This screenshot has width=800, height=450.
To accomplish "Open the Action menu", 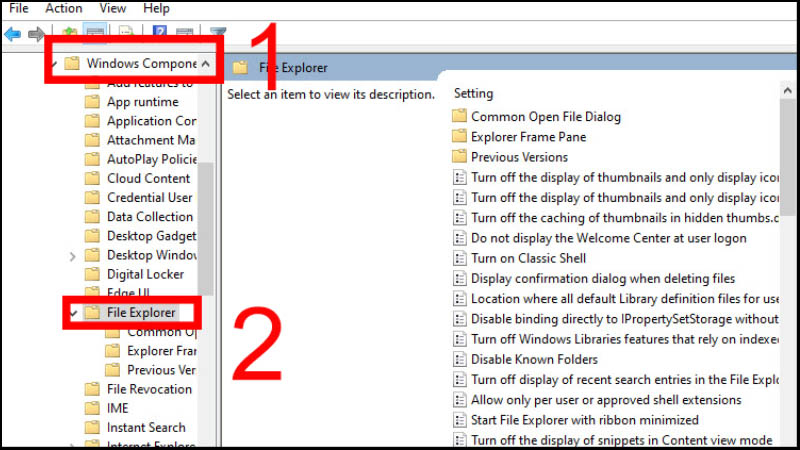I will click(64, 9).
